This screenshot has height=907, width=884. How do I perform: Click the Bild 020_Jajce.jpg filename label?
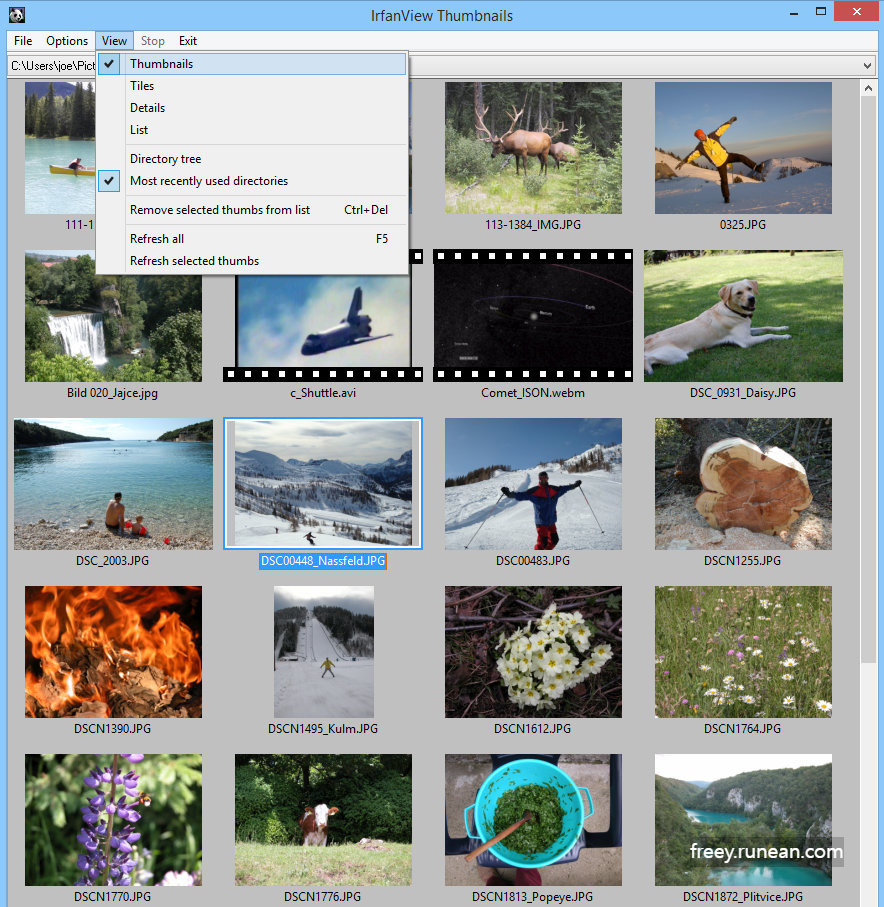pos(112,393)
